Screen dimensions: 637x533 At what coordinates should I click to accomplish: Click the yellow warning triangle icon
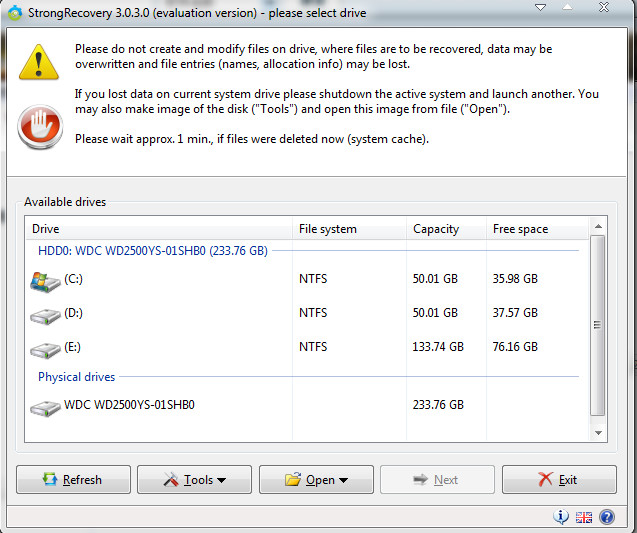click(x=39, y=62)
